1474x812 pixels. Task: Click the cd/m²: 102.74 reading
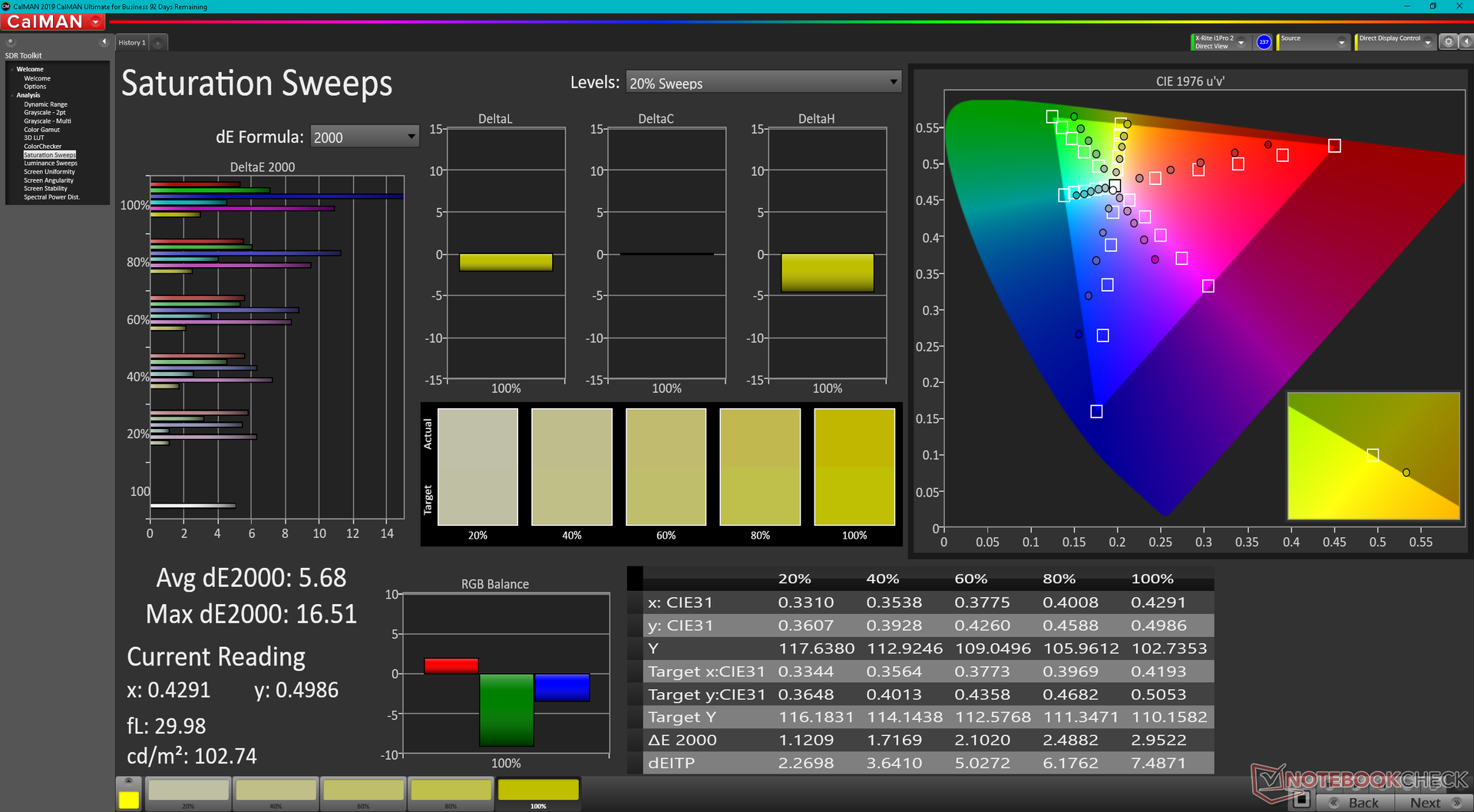(192, 756)
